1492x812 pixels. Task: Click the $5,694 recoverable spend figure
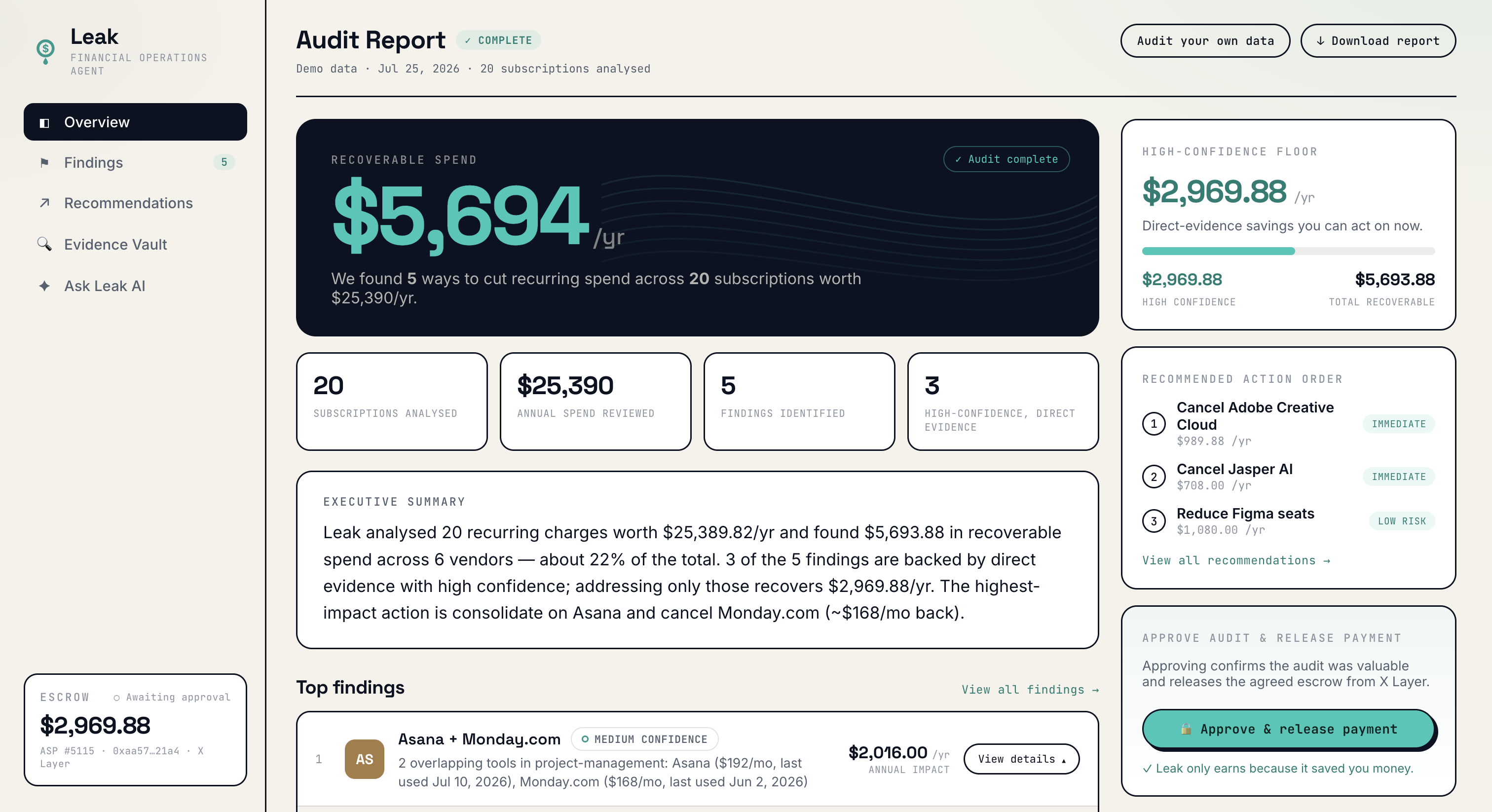click(460, 216)
